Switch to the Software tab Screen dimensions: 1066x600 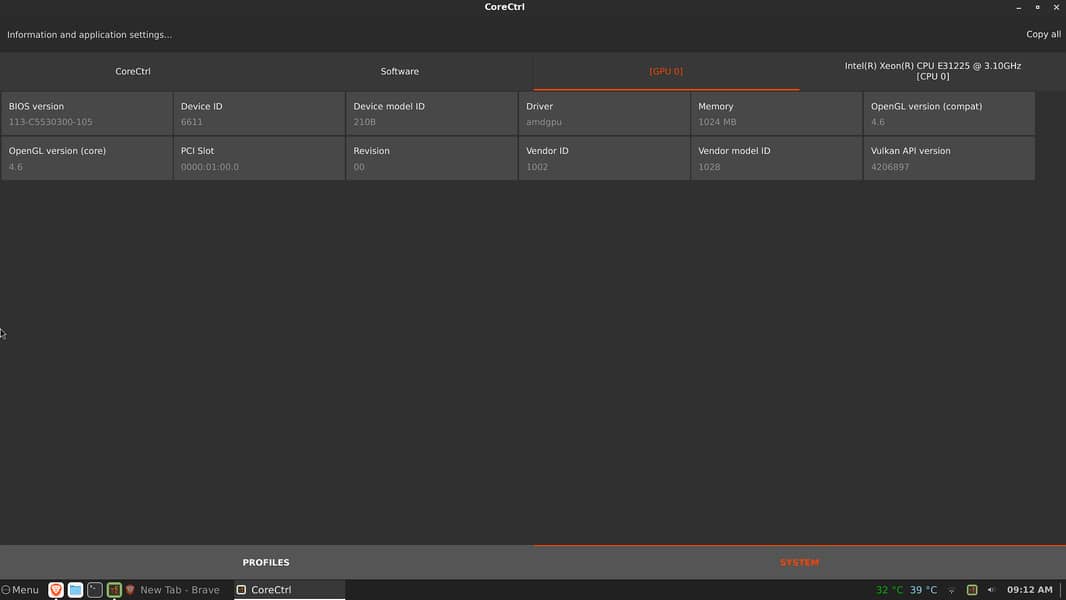point(400,71)
